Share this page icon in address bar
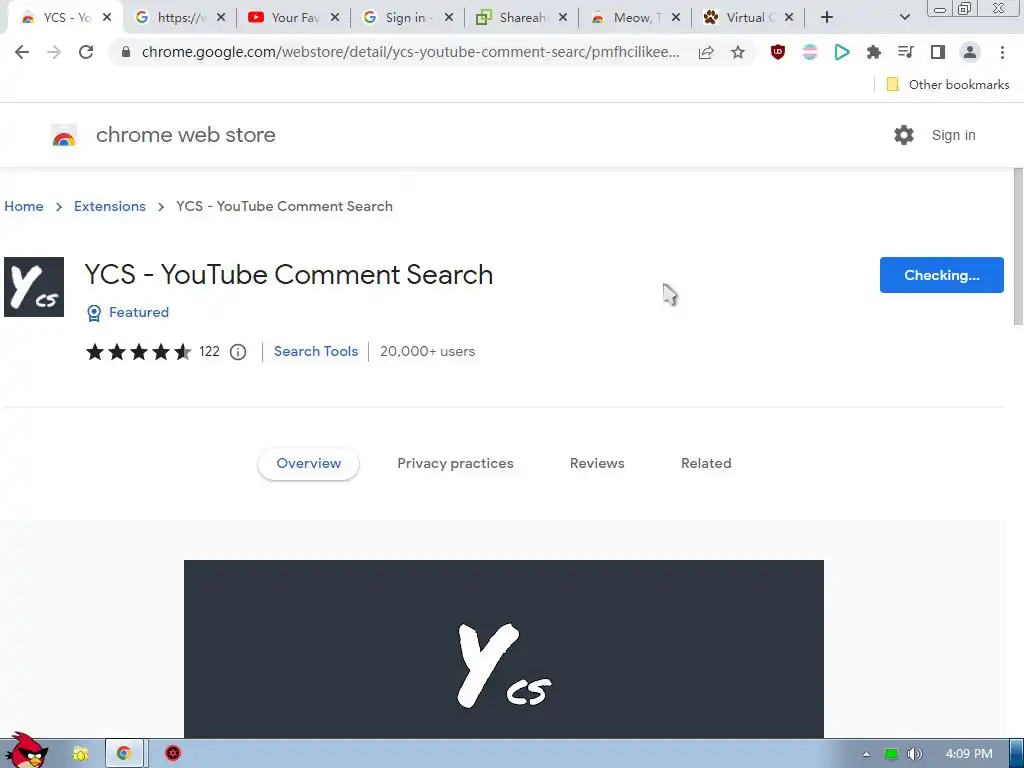1024x768 pixels. point(706,52)
